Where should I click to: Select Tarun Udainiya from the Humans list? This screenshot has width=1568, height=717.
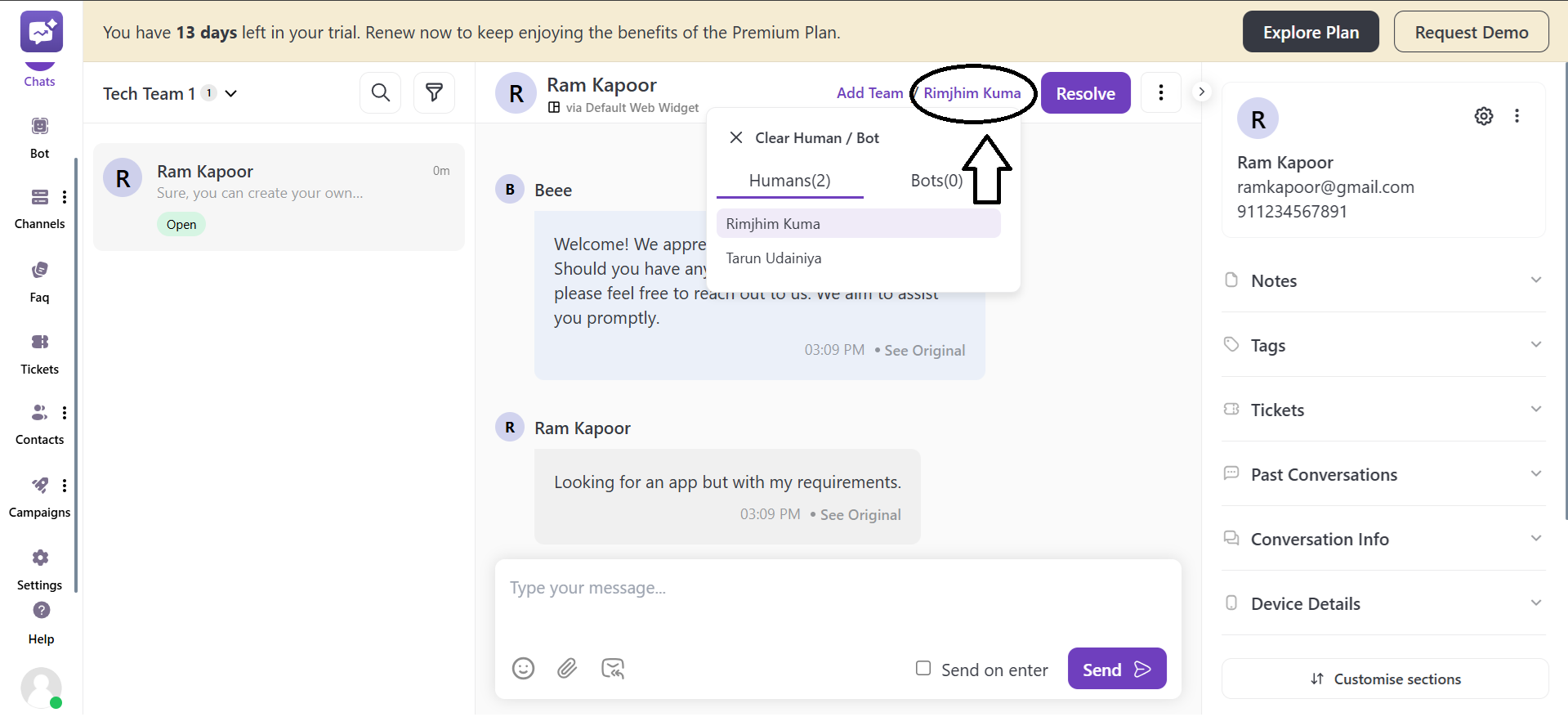[x=773, y=258]
